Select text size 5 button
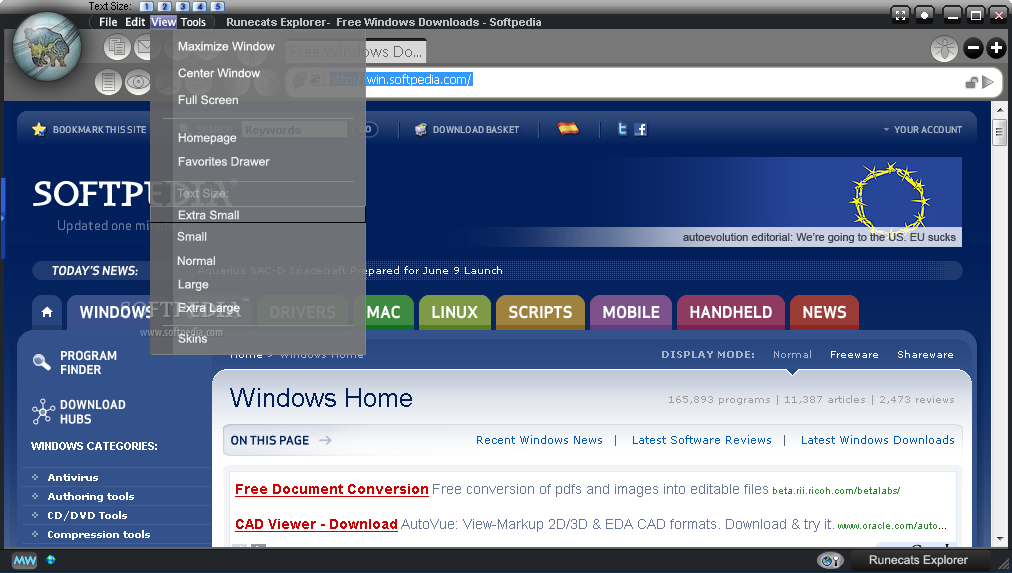 (218, 6)
